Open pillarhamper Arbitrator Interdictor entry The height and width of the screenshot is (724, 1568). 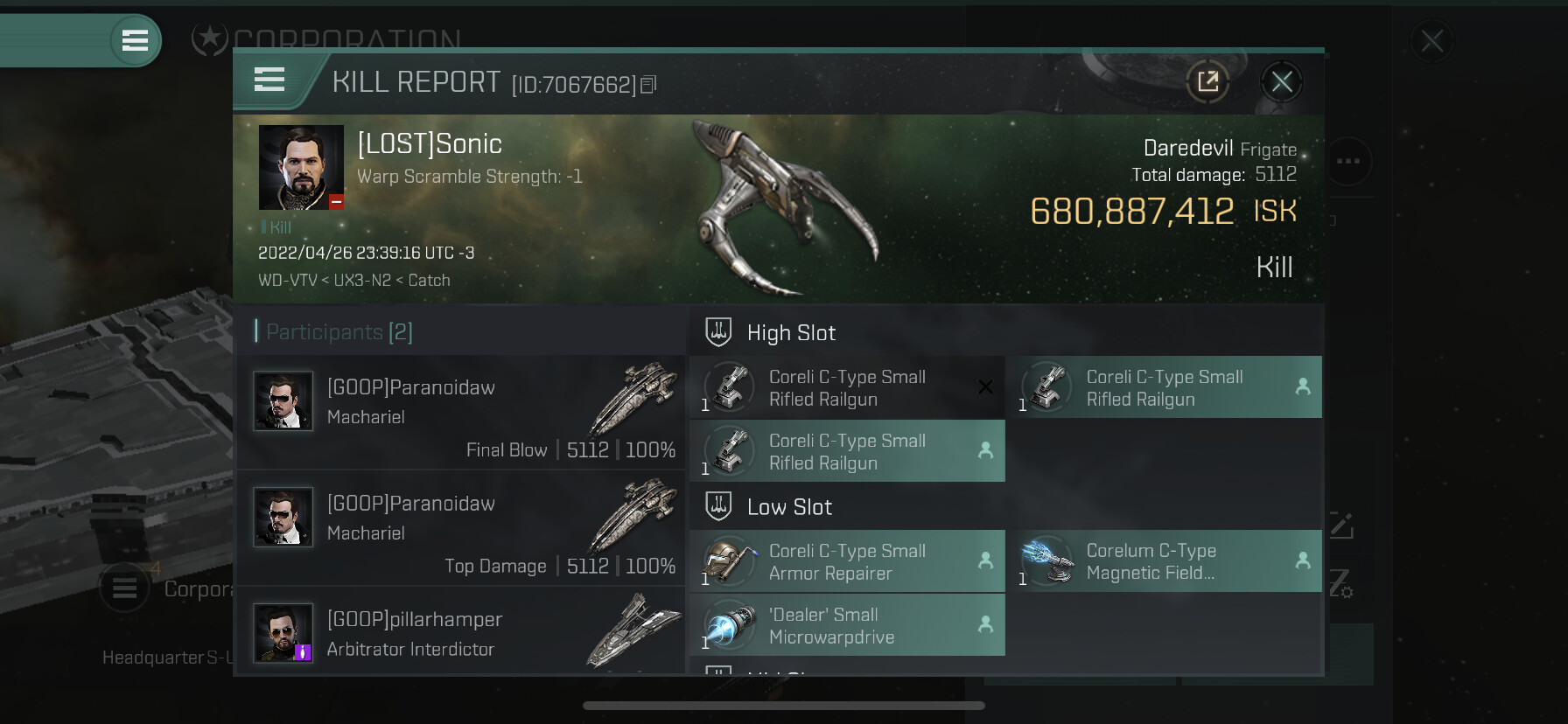[461, 631]
